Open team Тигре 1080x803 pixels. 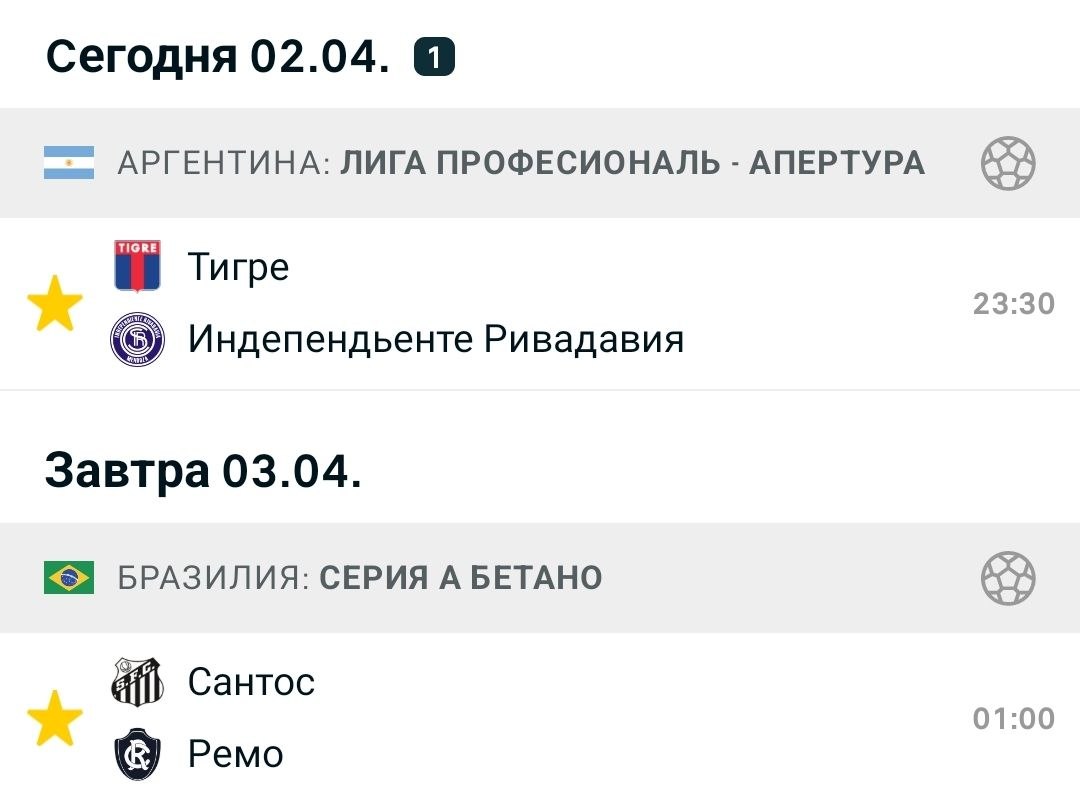(238, 267)
